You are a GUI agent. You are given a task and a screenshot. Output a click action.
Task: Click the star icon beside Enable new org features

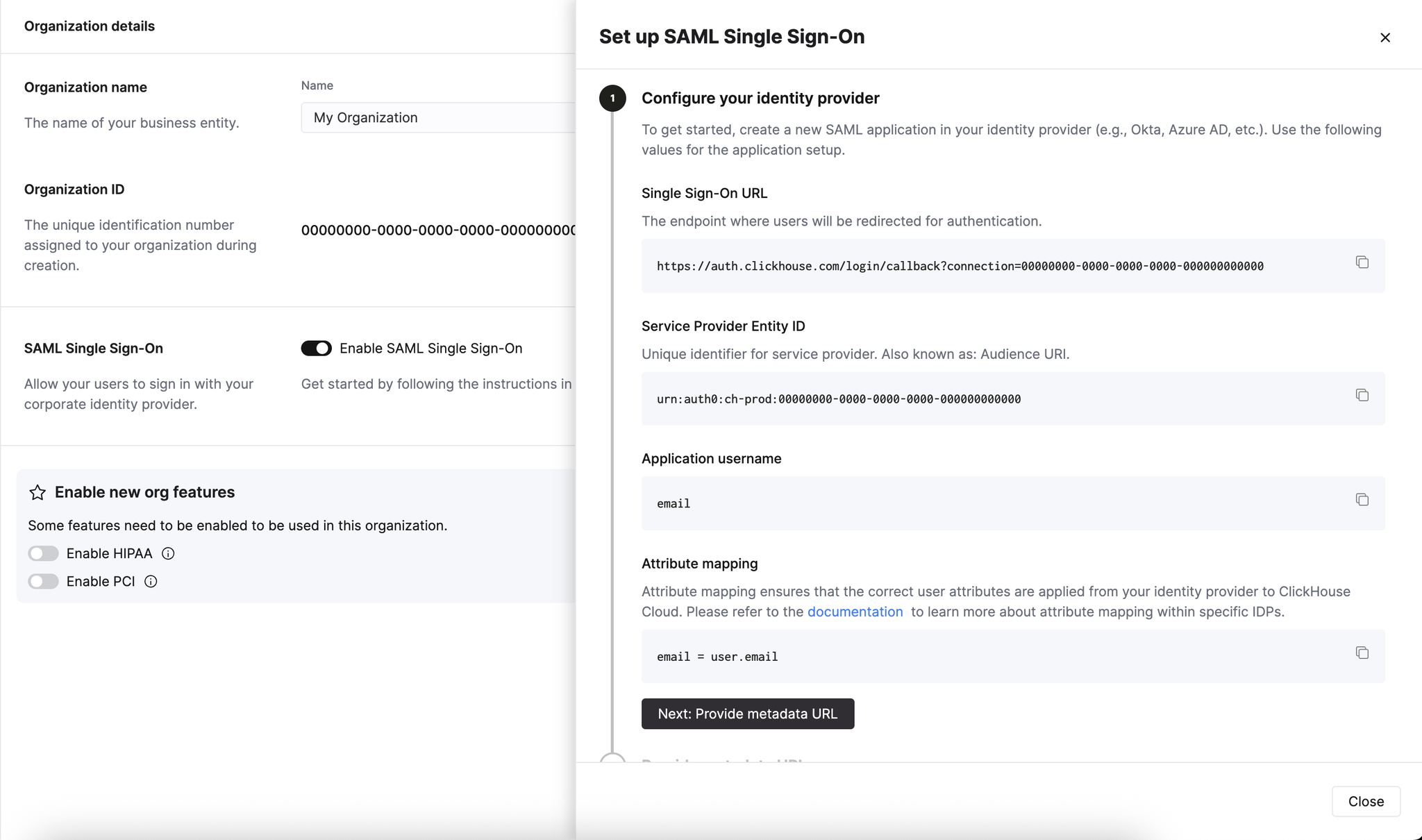[37, 492]
